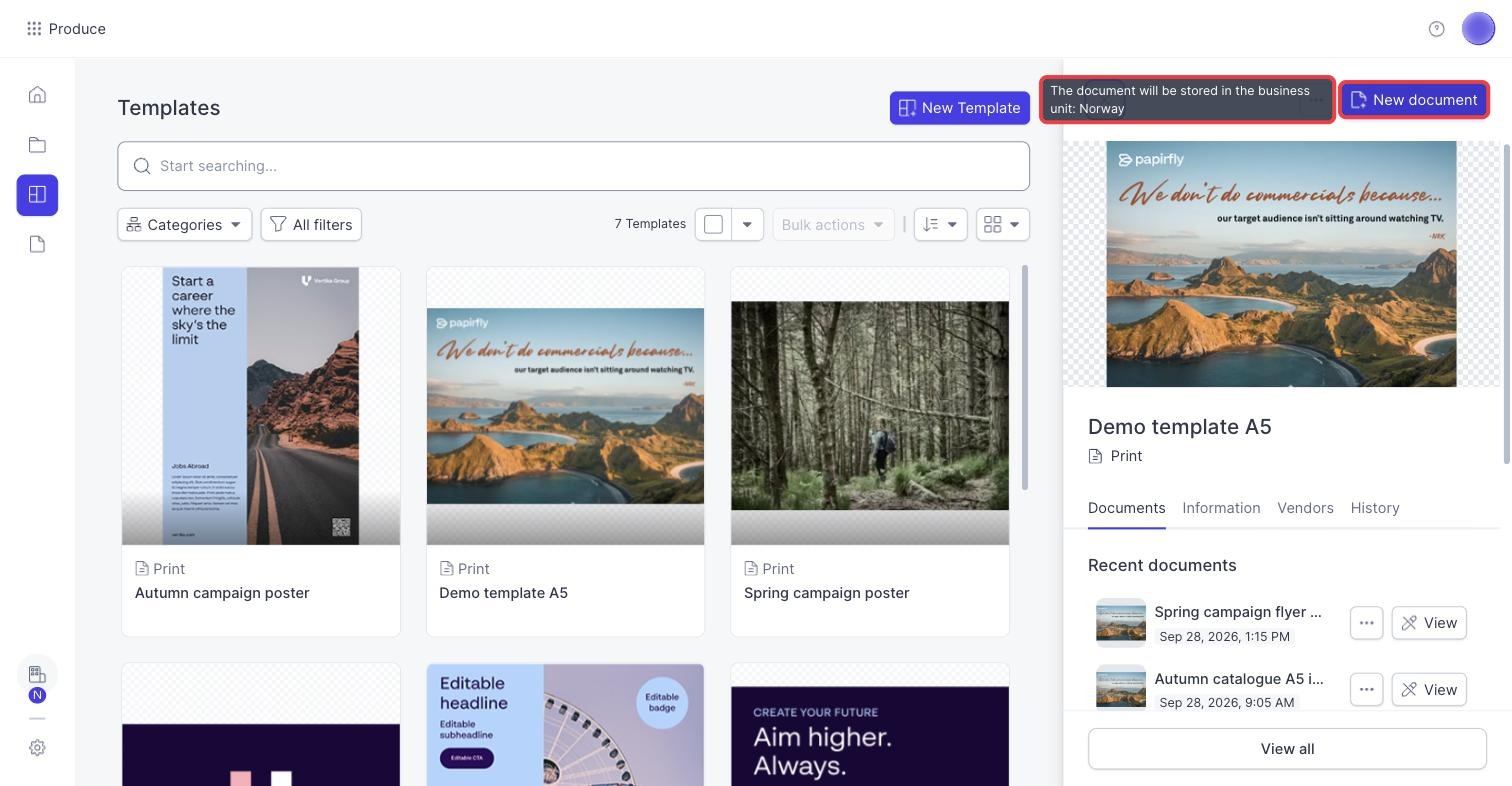The height and width of the screenshot is (786, 1512).
Task: Click the Autumn catalogue A5 document thumbnail
Action: point(1121,688)
